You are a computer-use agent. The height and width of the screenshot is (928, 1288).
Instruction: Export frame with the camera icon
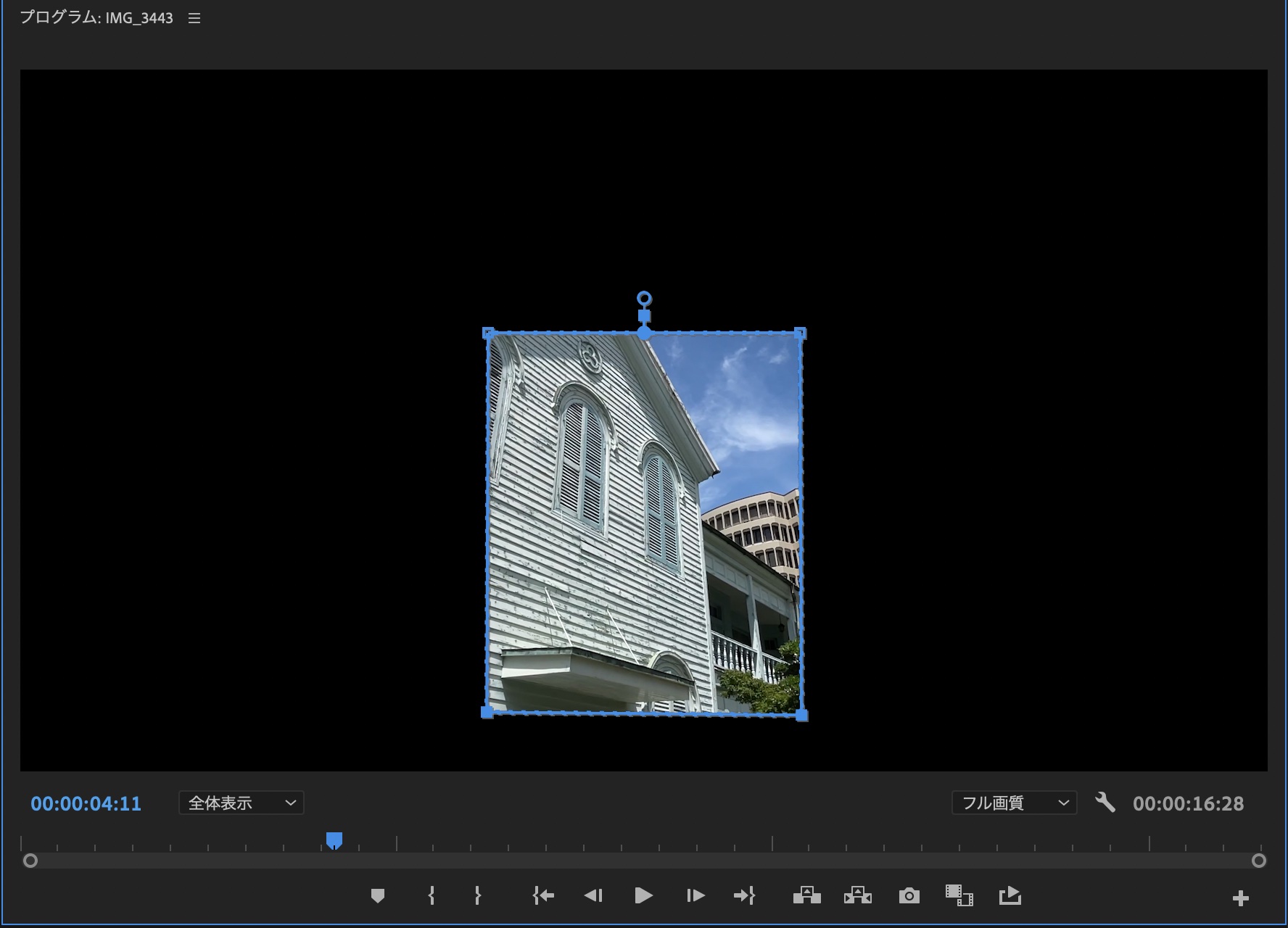909,896
